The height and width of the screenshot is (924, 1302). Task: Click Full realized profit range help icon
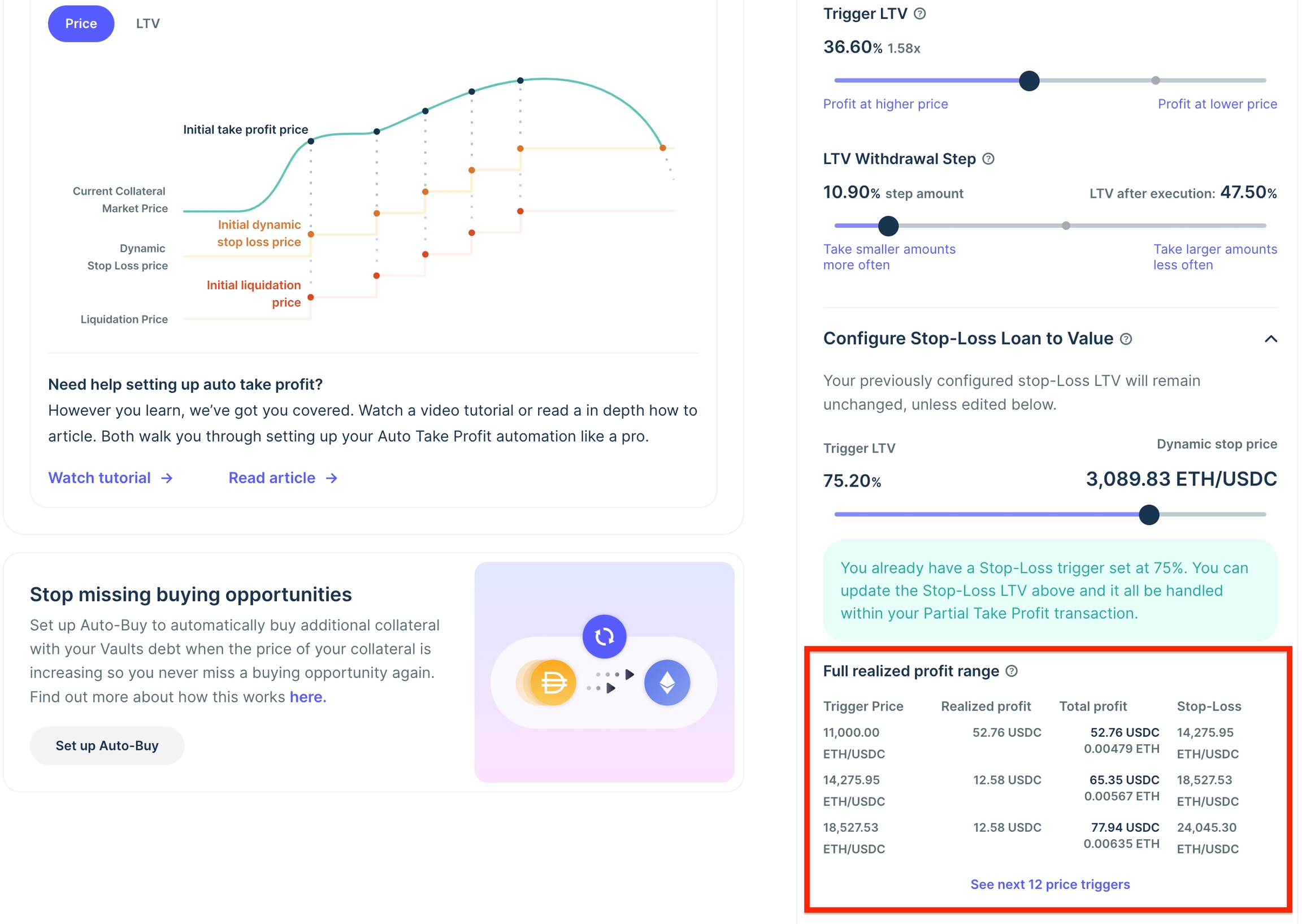click(1011, 671)
